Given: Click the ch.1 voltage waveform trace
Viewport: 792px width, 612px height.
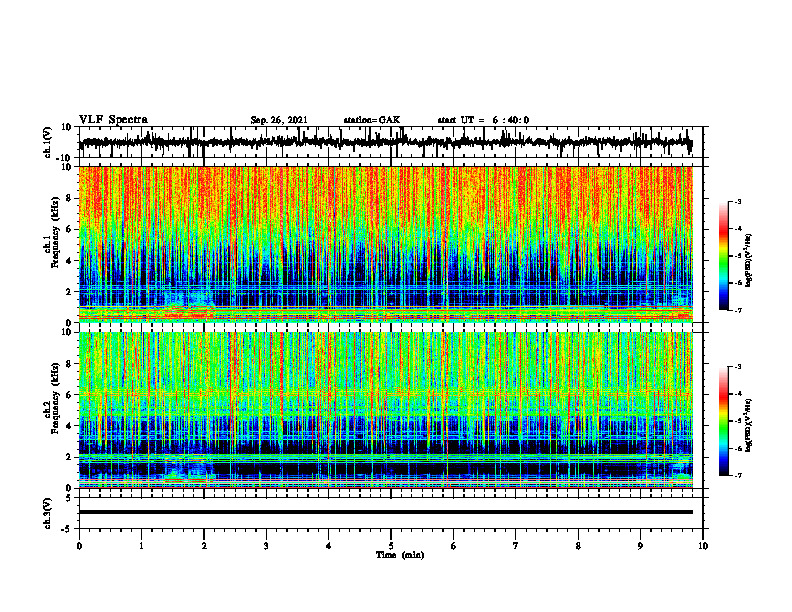Looking at the screenshot, I should tap(385, 142).
